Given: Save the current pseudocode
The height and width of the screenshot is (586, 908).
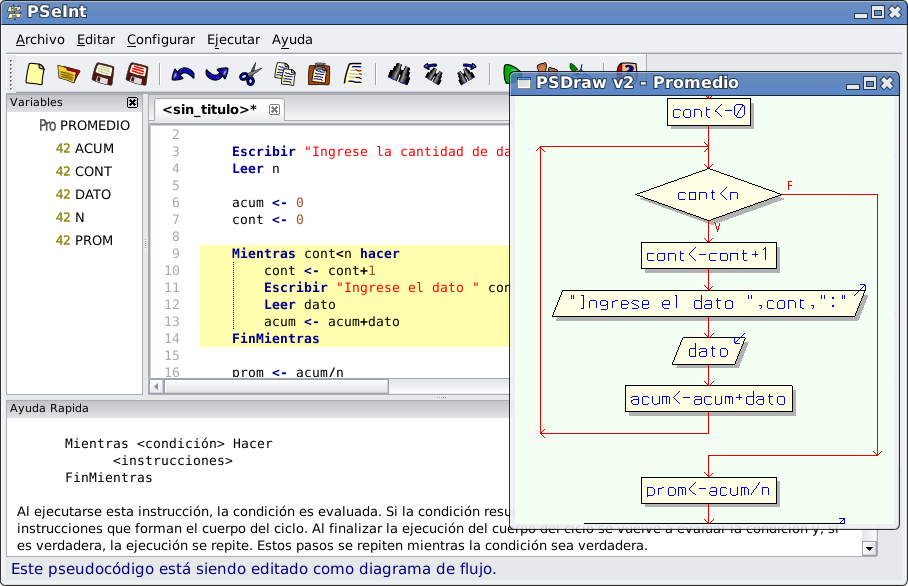Looking at the screenshot, I should (100, 74).
